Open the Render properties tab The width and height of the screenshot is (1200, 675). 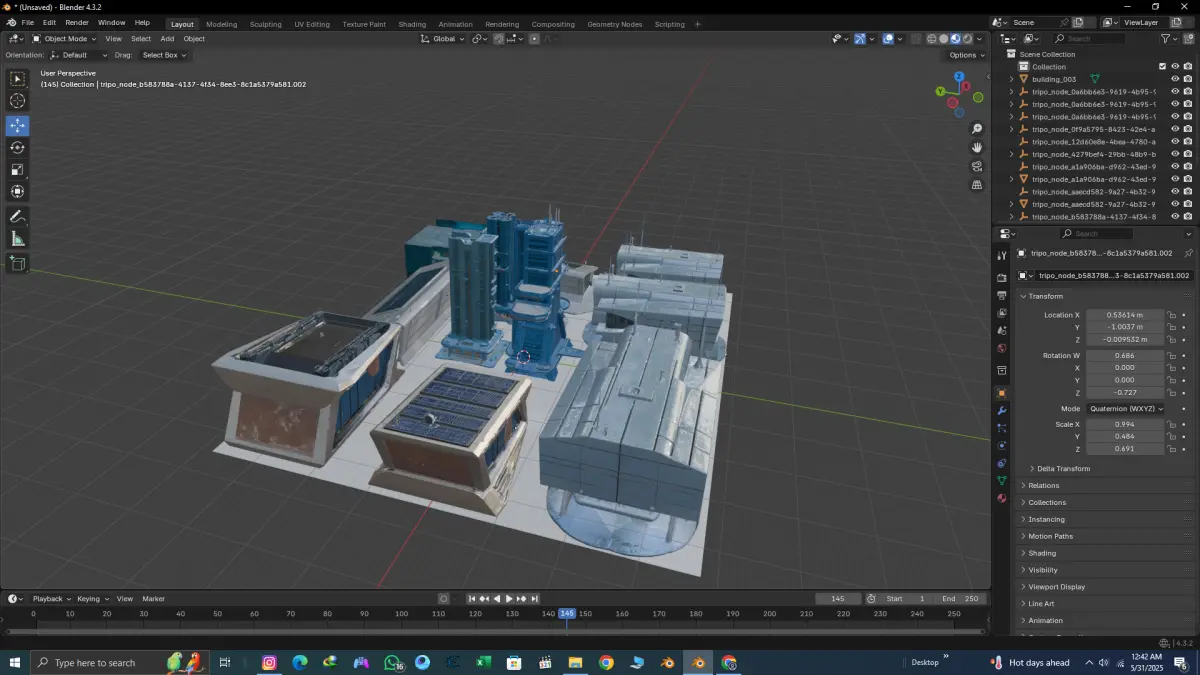point(1001,278)
